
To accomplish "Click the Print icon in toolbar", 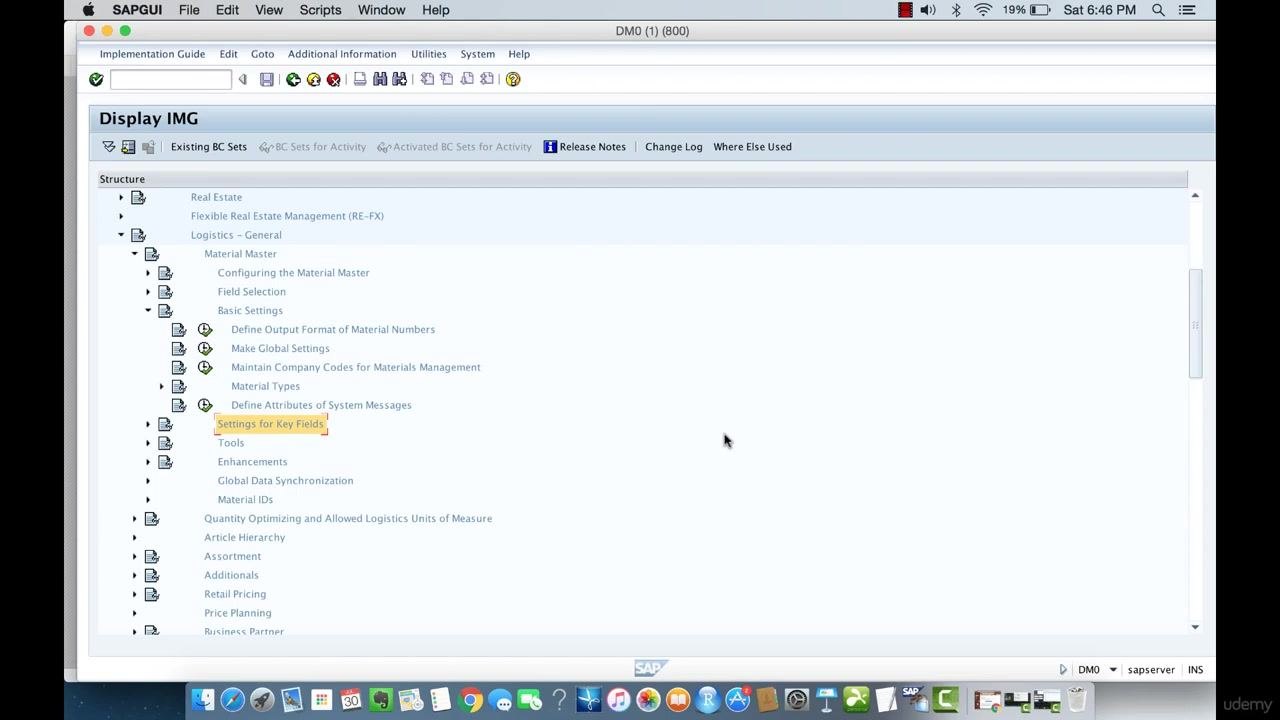I will (360, 79).
